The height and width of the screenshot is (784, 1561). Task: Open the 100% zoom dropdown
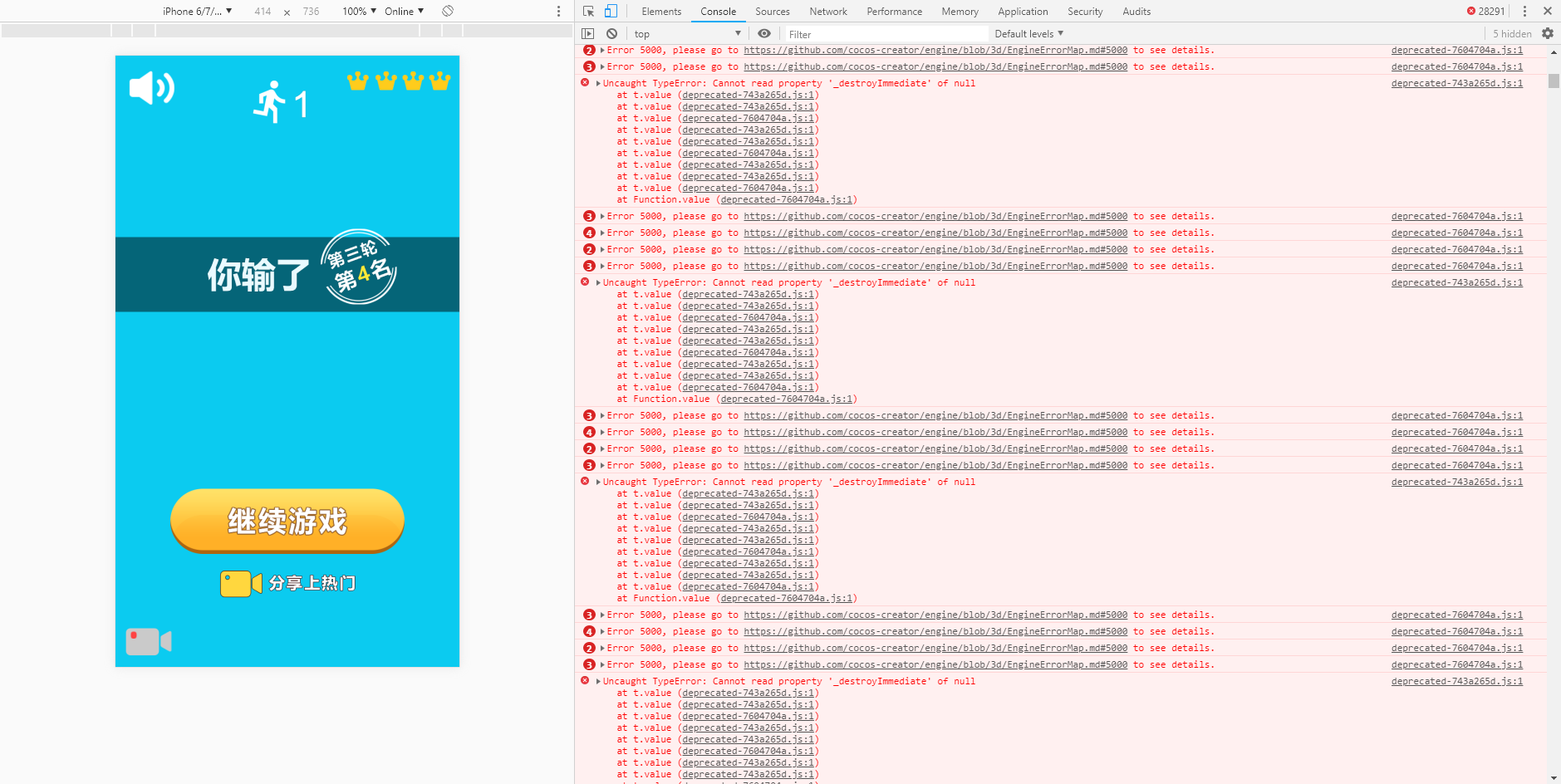point(359,11)
